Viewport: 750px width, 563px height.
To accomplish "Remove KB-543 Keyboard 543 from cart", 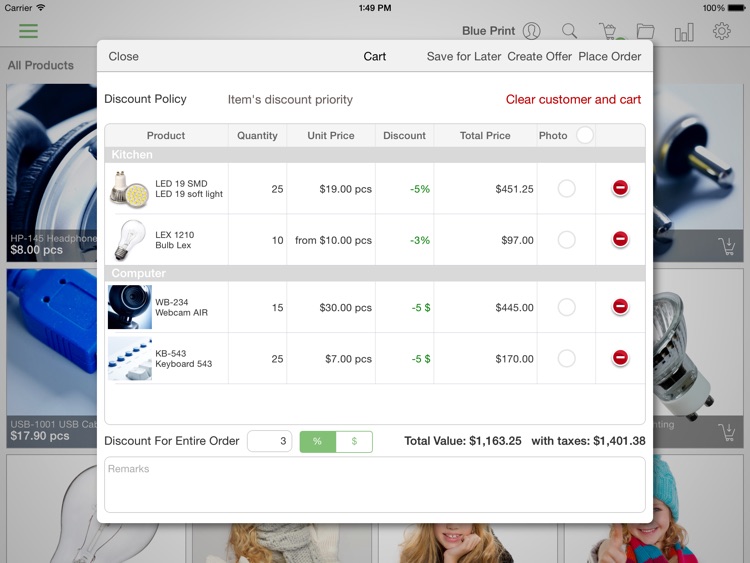I will (620, 358).
